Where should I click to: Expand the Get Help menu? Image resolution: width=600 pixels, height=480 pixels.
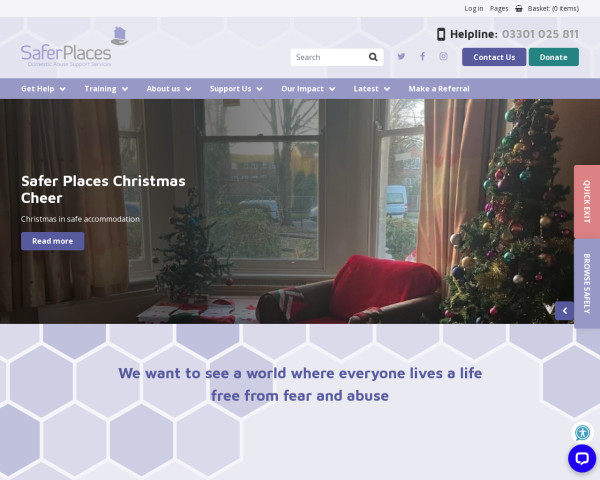pyautogui.click(x=43, y=89)
